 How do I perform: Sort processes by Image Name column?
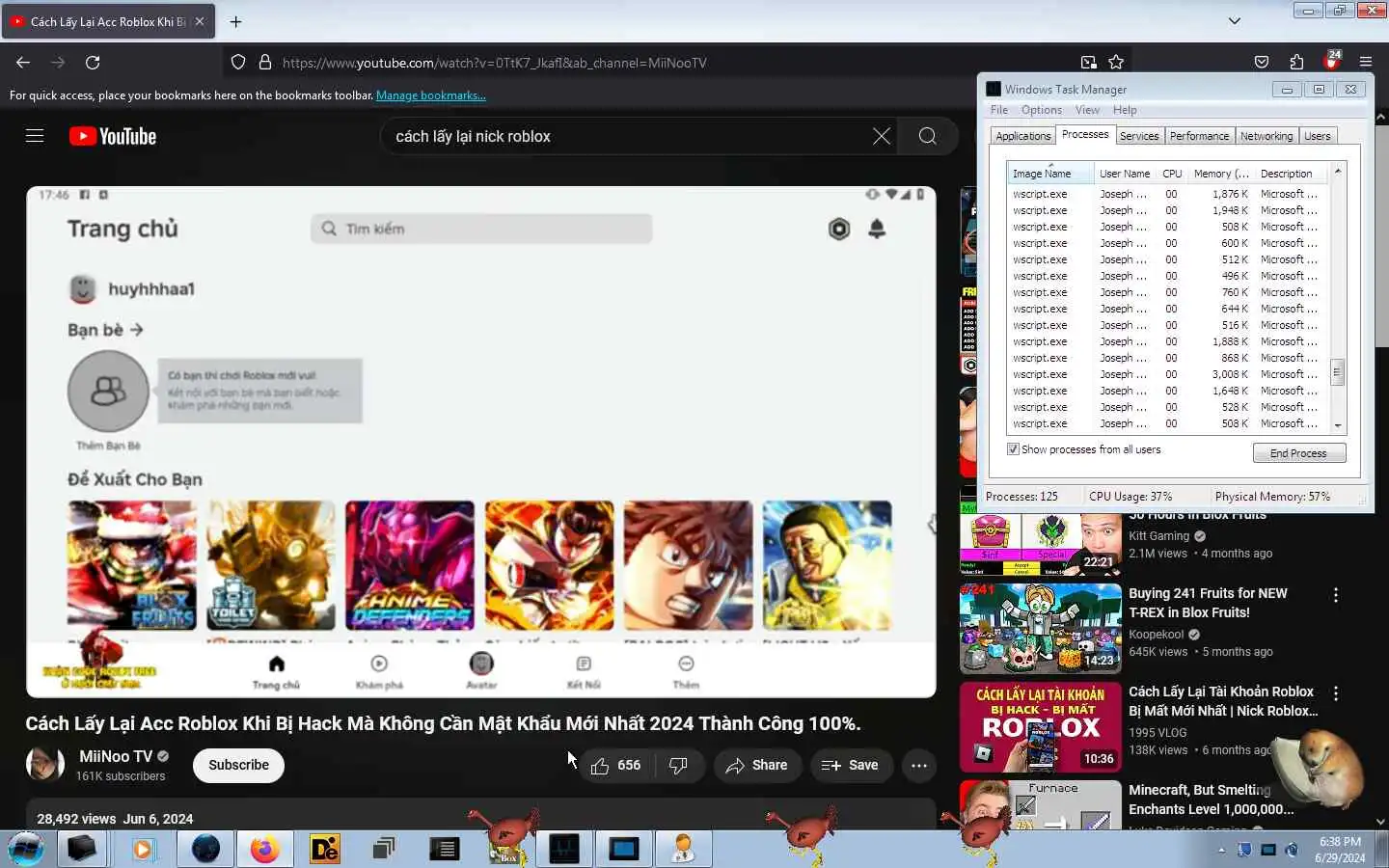click(1049, 174)
